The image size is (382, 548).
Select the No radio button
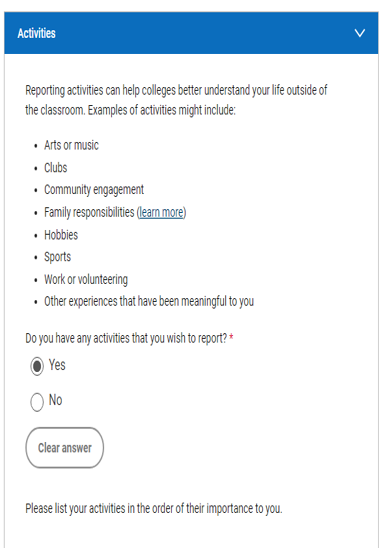tap(37, 402)
